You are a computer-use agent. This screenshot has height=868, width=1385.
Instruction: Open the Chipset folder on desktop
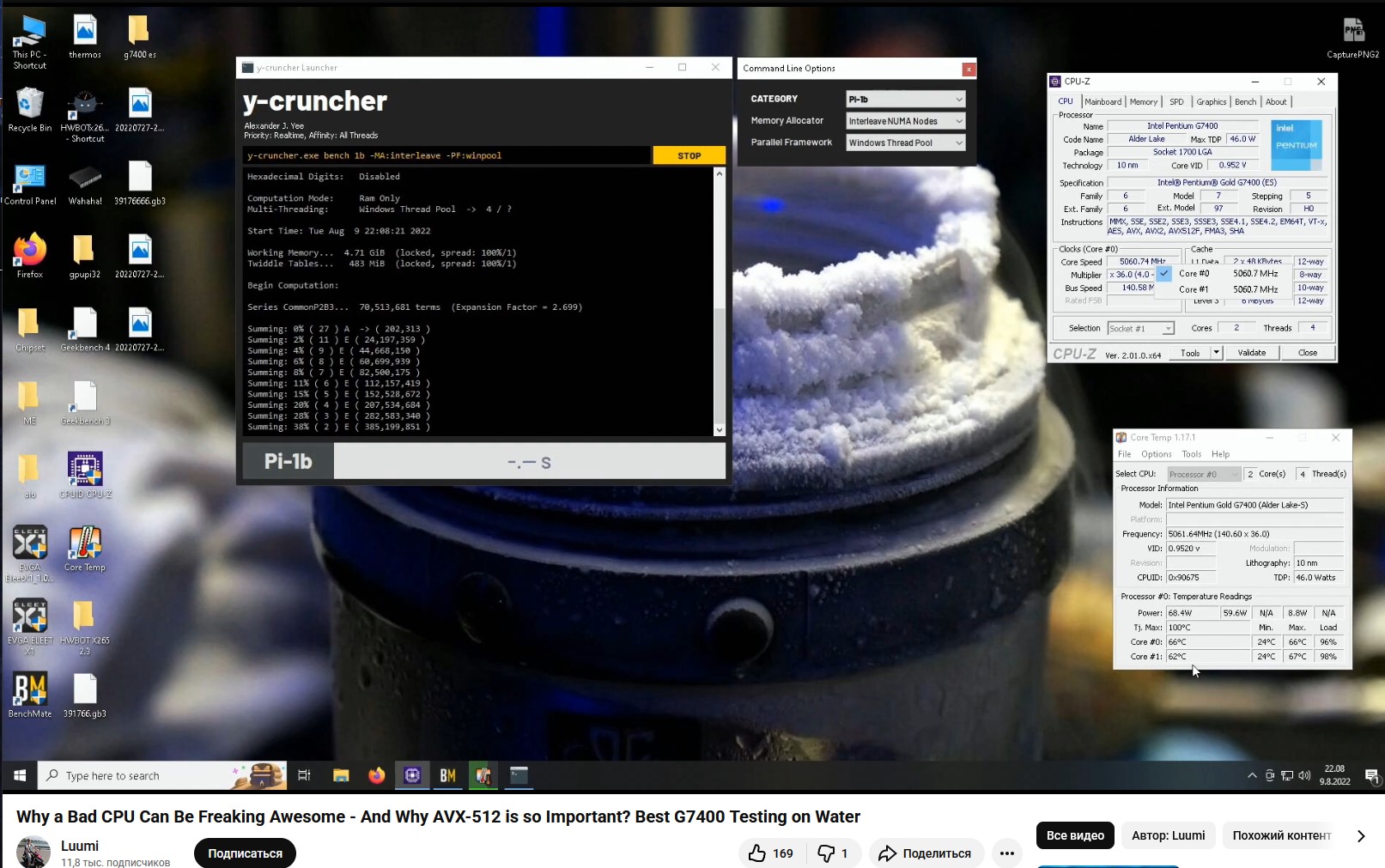click(x=30, y=330)
